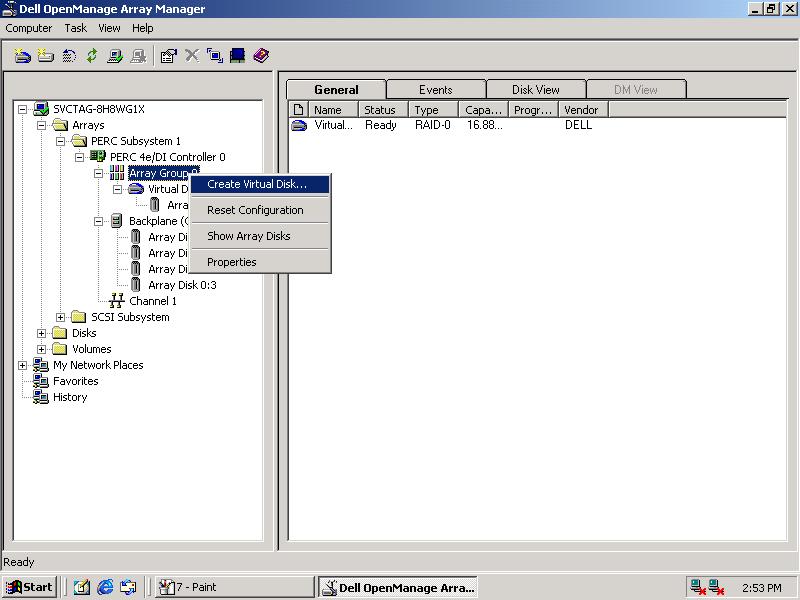Switch to the 7 - Paint taskbar button
Screen dimensions: 800x600
[x=234, y=587]
